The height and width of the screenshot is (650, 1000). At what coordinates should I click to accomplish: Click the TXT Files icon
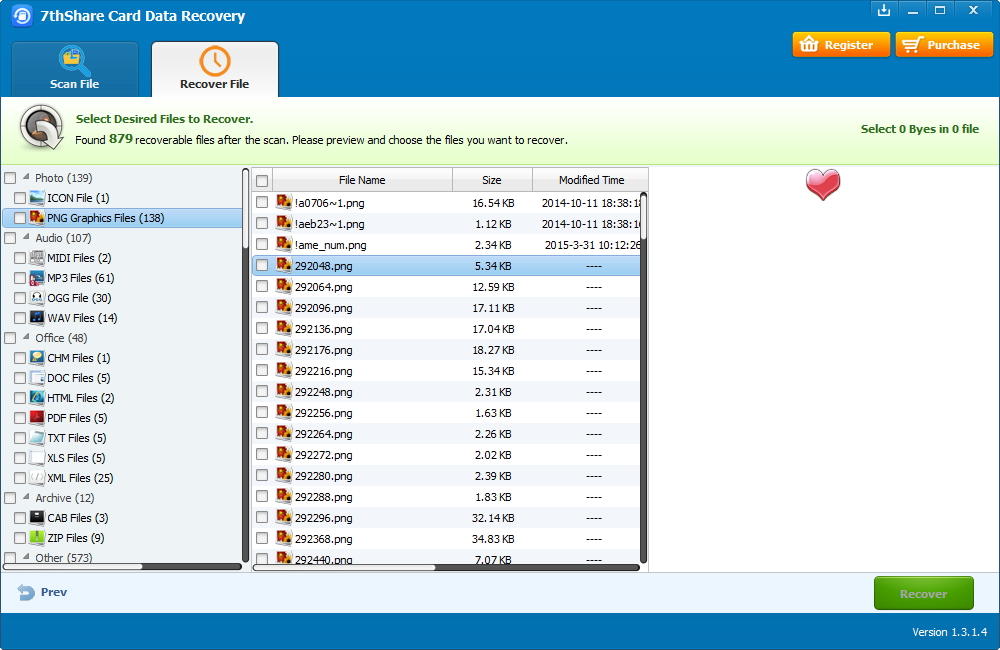point(37,438)
